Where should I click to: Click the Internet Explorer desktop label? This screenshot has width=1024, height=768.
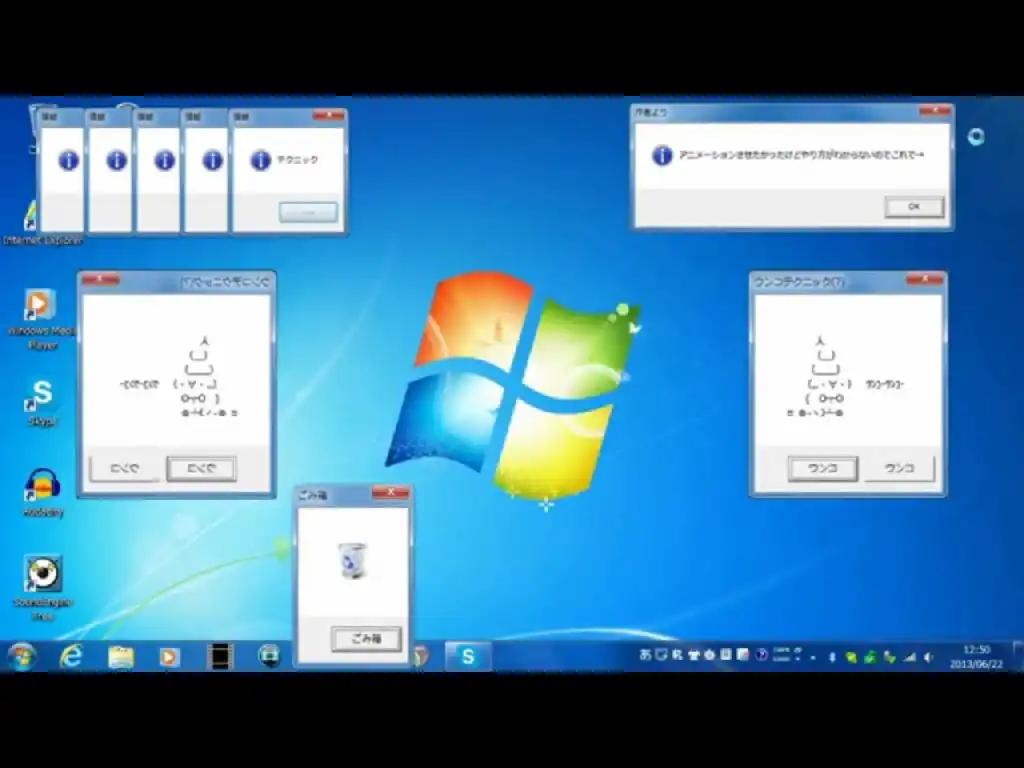coord(43,240)
